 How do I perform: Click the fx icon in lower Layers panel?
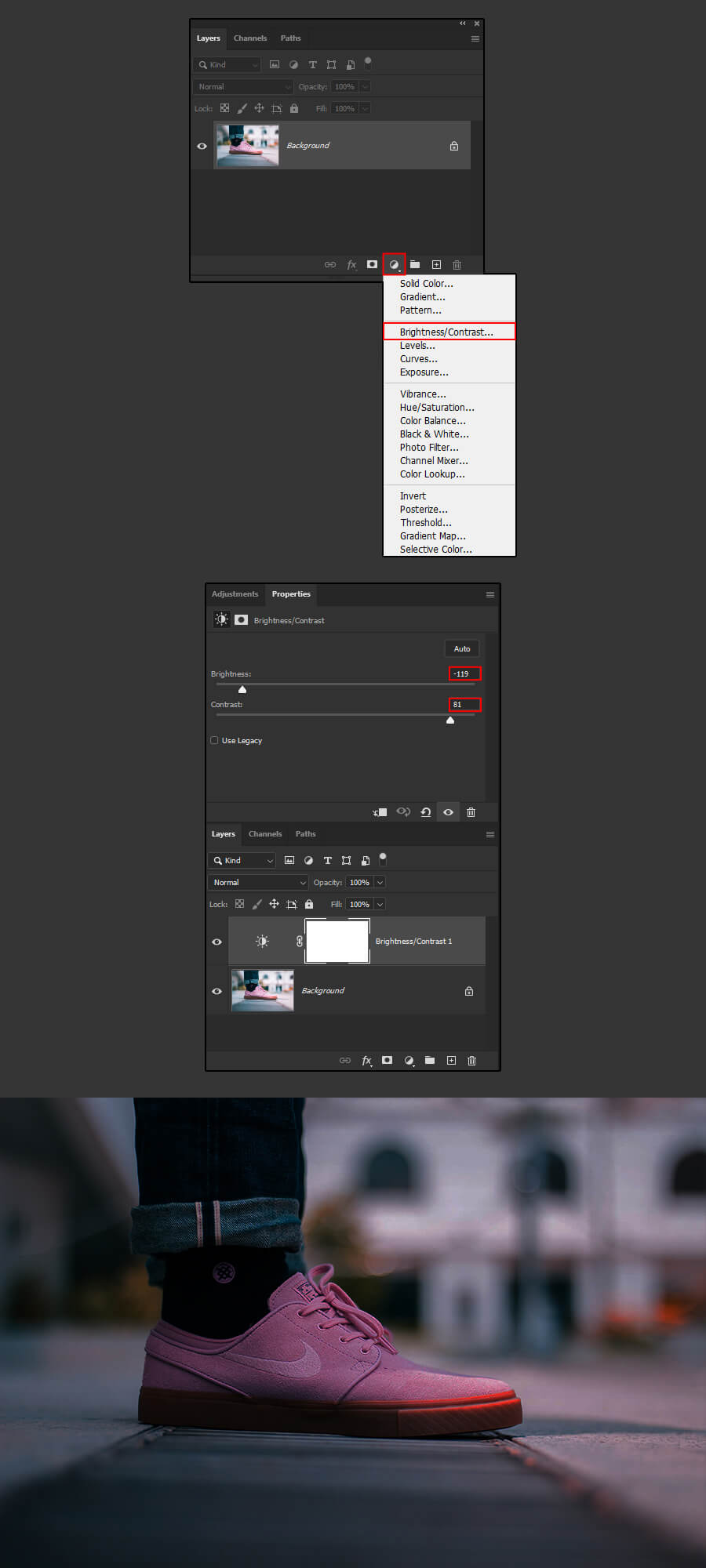point(366,1061)
